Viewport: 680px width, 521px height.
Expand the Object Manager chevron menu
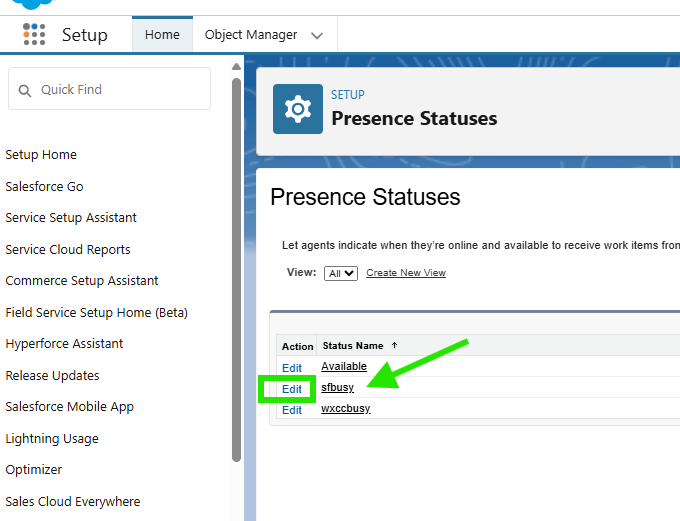coord(317,35)
